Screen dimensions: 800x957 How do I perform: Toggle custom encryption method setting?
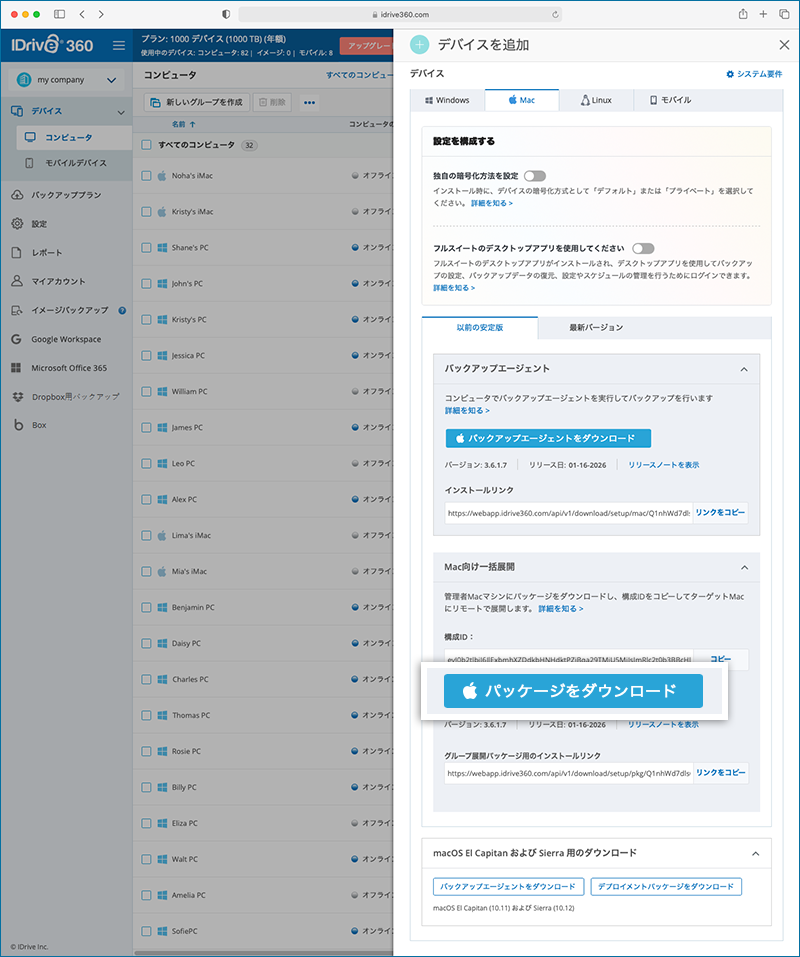click(x=535, y=175)
